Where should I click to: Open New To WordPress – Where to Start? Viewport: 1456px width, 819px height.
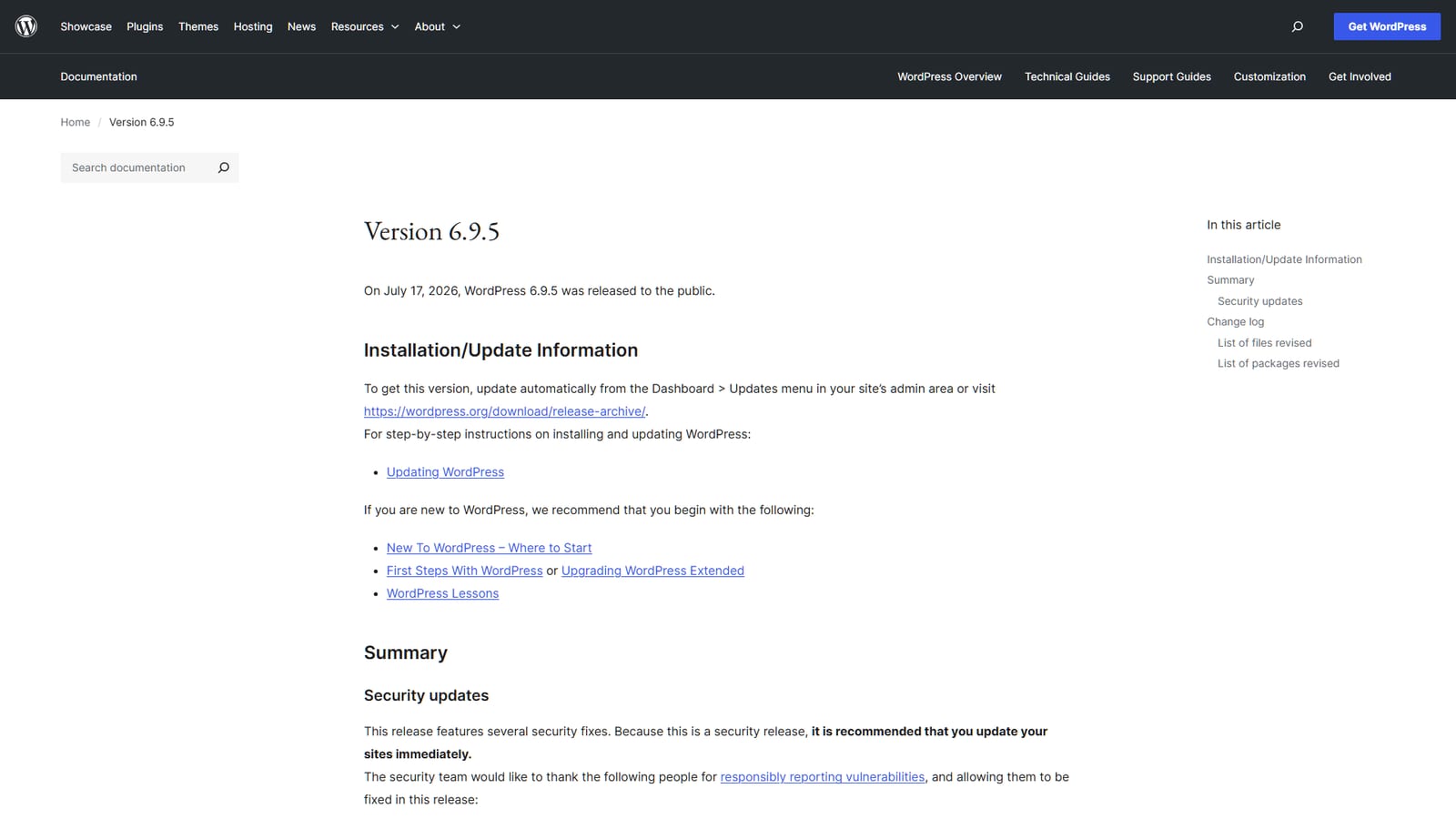pos(489,548)
